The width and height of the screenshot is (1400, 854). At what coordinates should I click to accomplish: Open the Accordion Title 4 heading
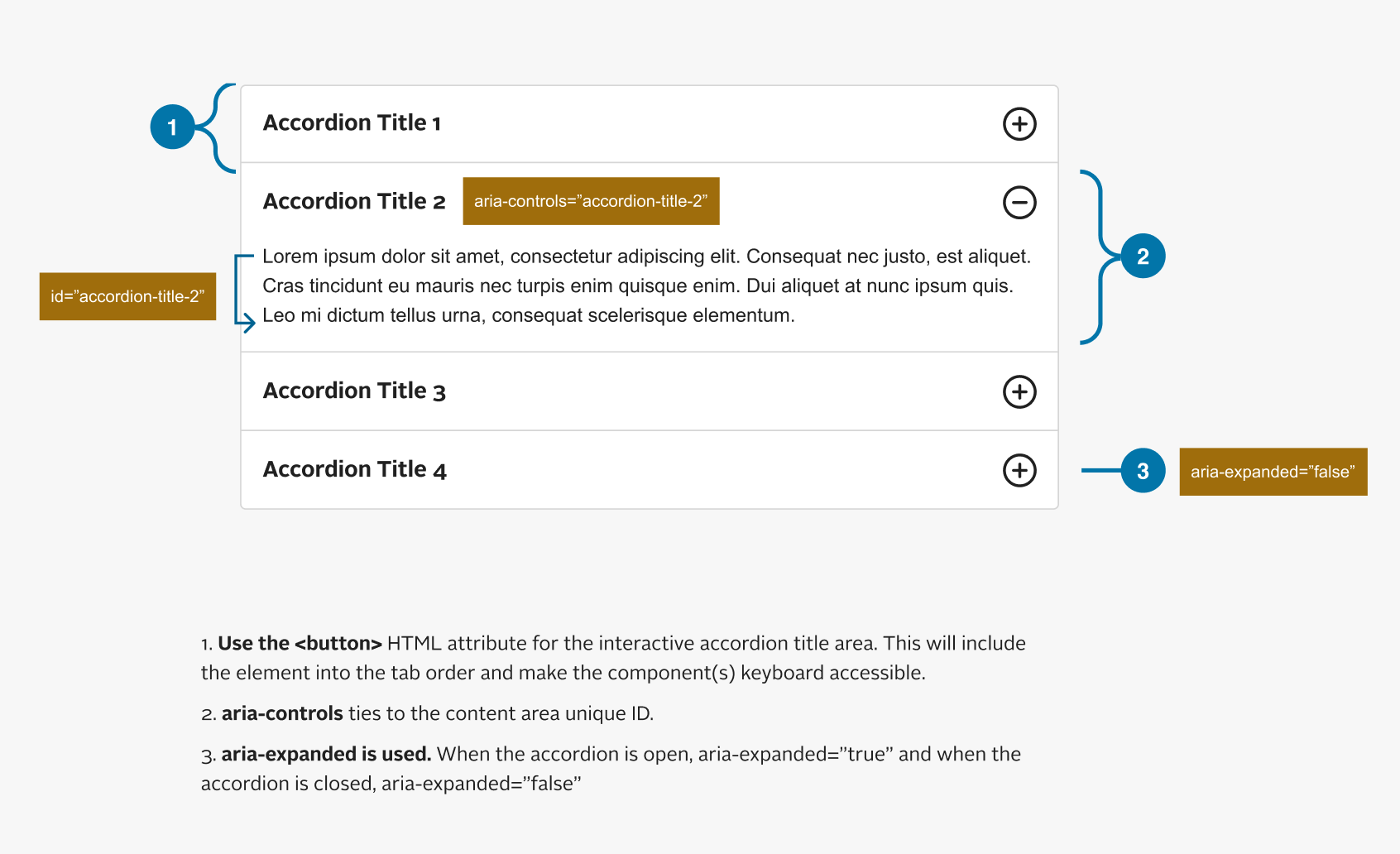pos(354,469)
